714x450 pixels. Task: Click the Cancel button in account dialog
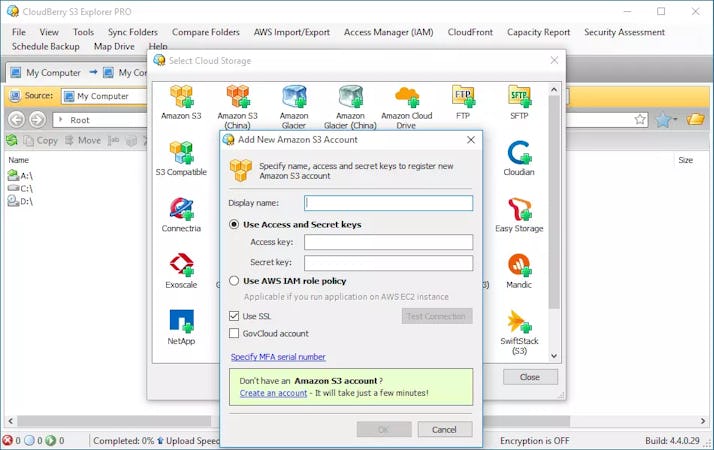(444, 429)
